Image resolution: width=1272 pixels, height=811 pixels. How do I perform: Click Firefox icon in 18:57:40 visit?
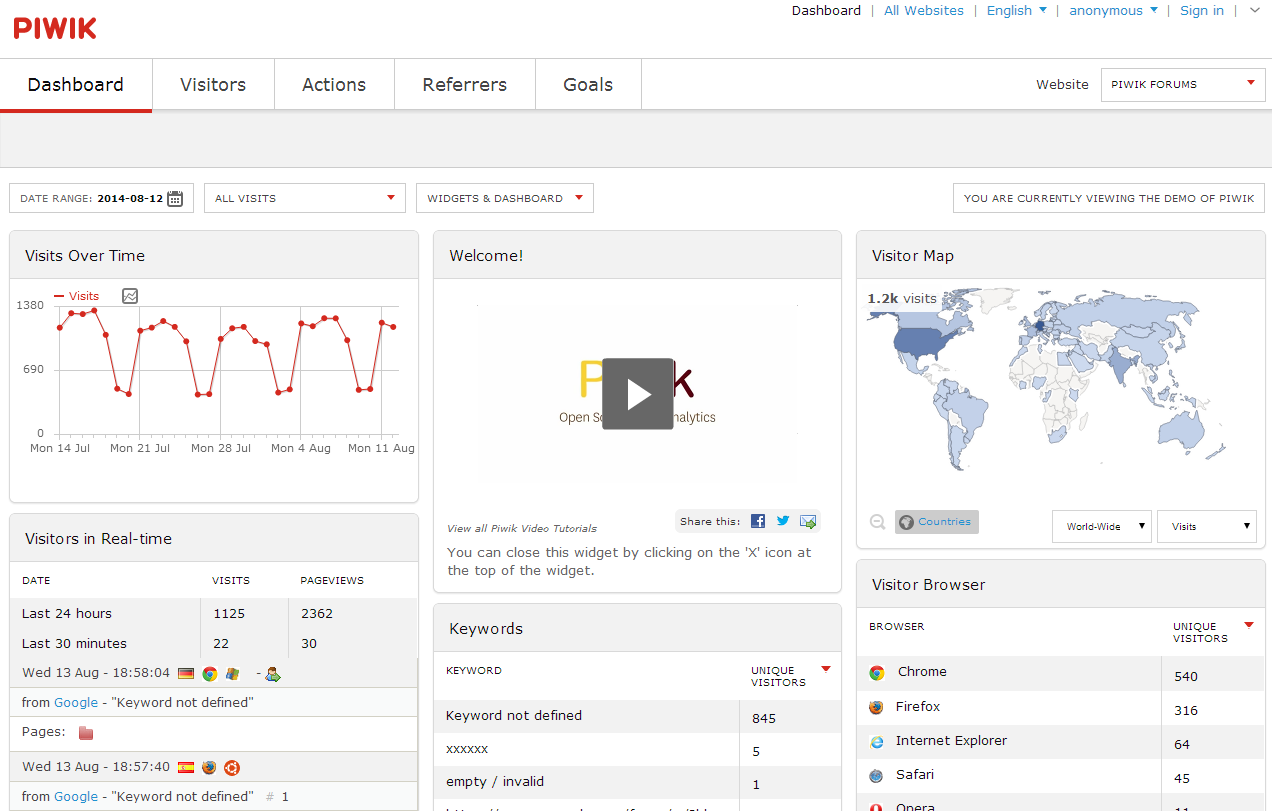pos(209,768)
